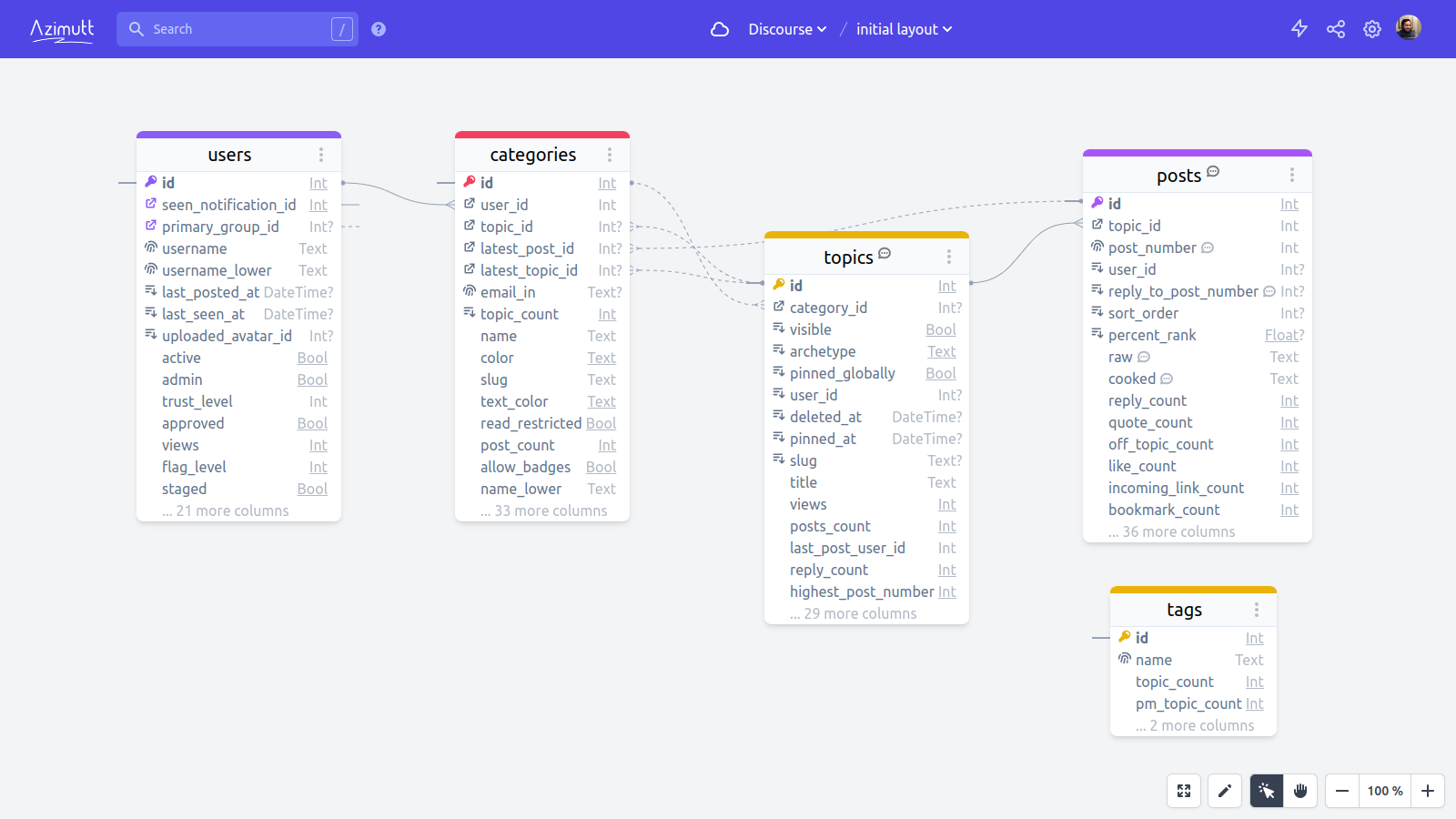Toggle the cursor selection mode

pyautogui.click(x=1266, y=791)
